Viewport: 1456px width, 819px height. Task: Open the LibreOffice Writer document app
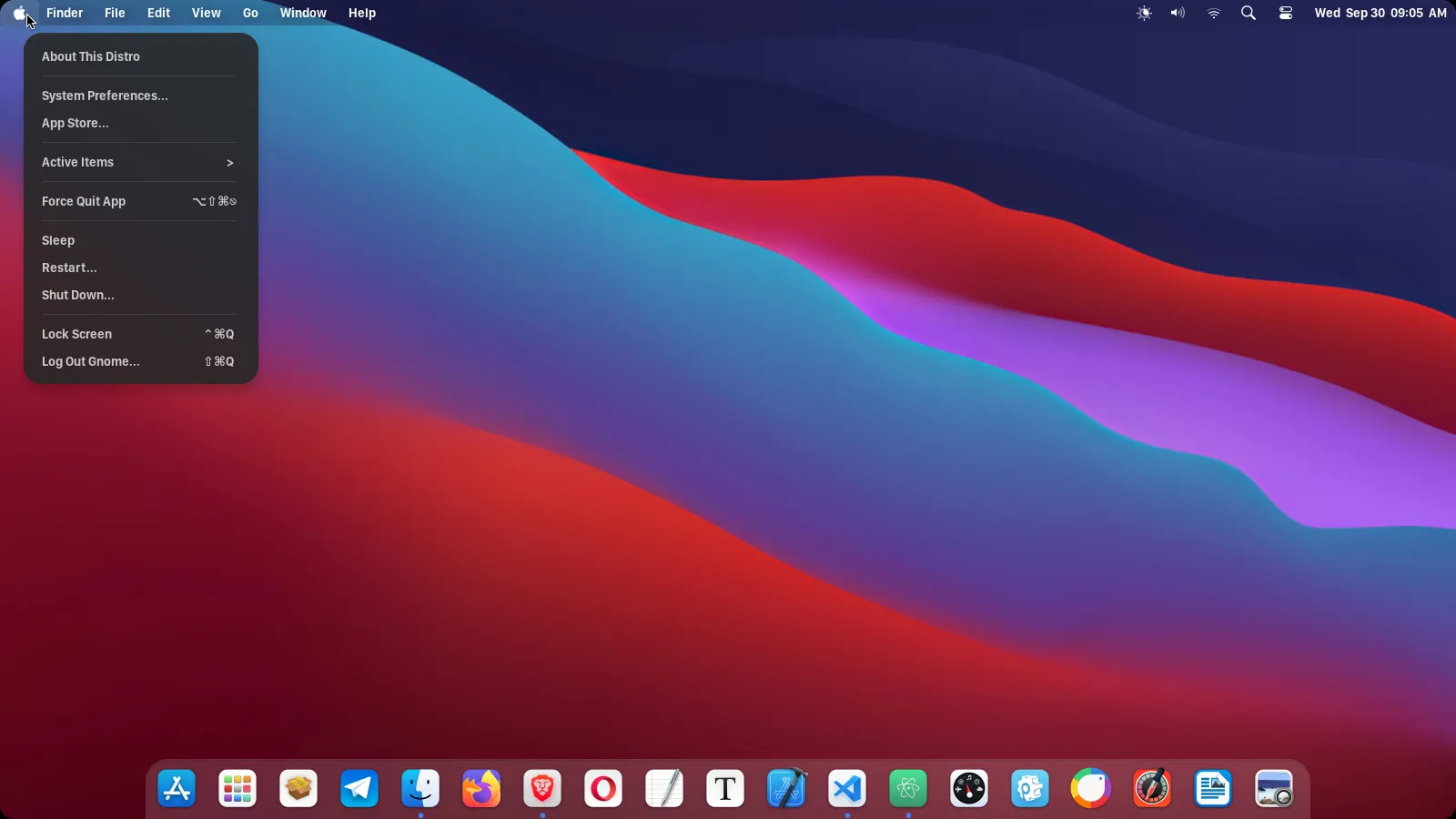(x=1211, y=788)
